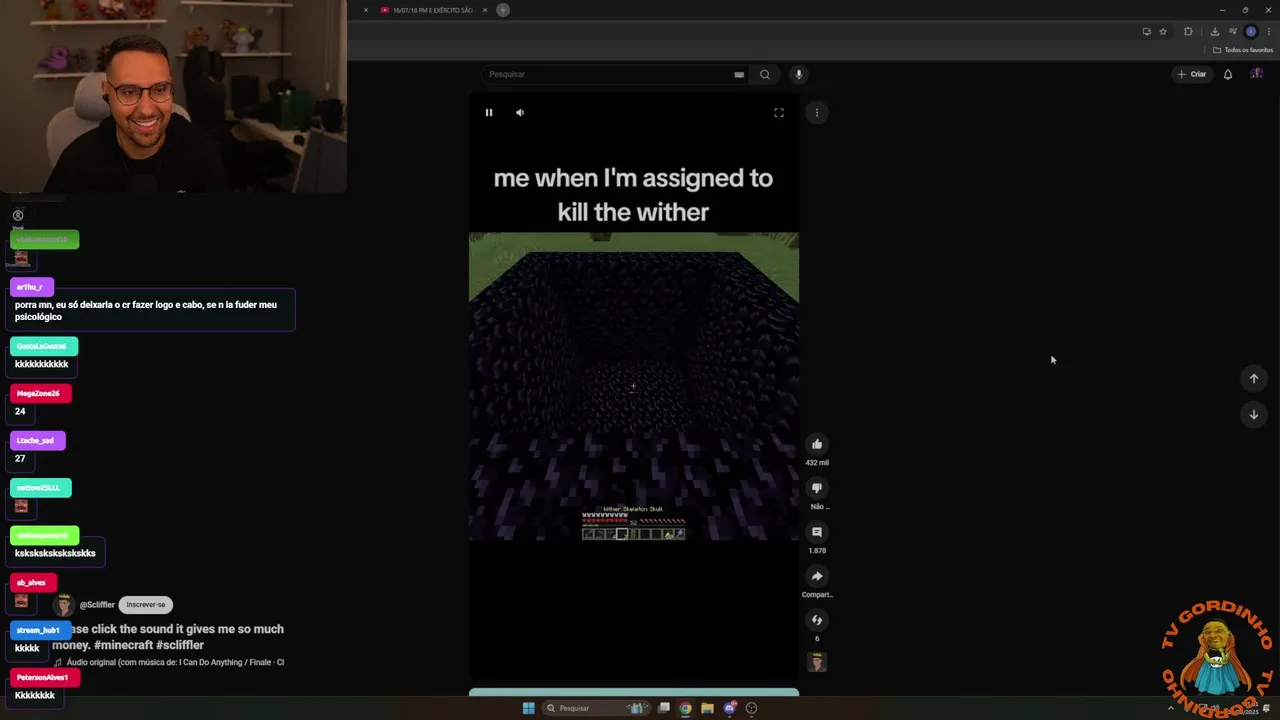1280x720 pixels.
Task: Open the Chrome profile avatar
Action: [x=1250, y=31]
